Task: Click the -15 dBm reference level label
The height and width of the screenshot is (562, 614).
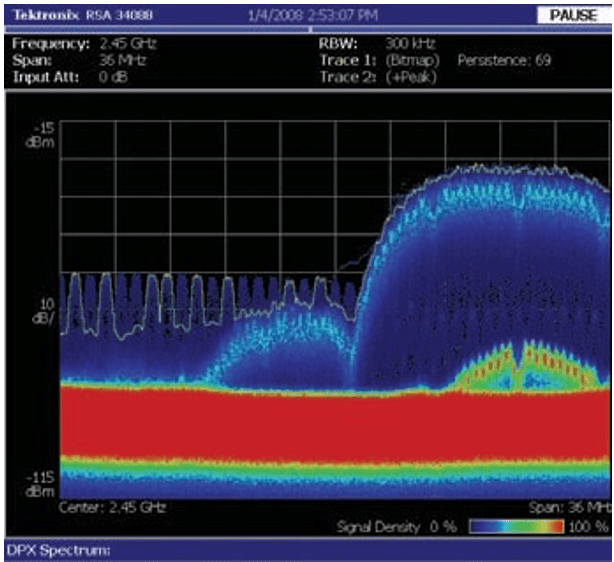Action: click(x=44, y=135)
